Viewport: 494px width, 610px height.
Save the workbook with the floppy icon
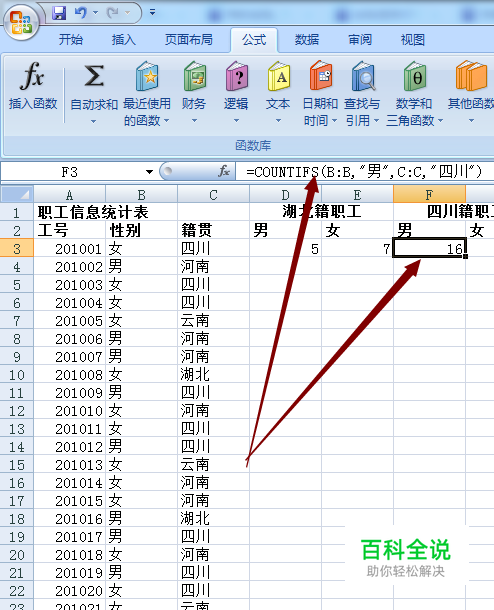[59, 13]
